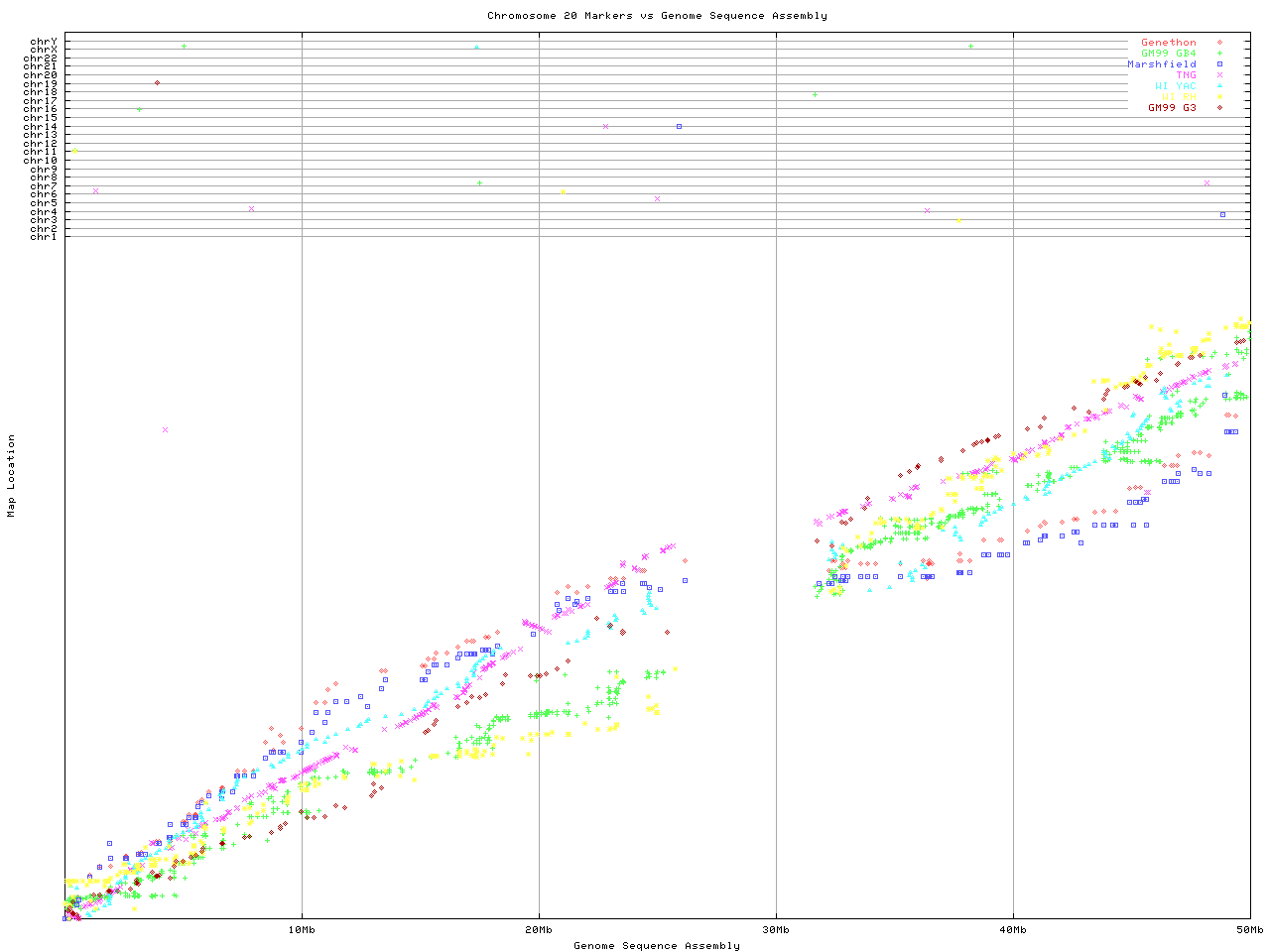Select the blue square symbol for Marshfield
The width and height of the screenshot is (1270, 952).
tap(1219, 64)
